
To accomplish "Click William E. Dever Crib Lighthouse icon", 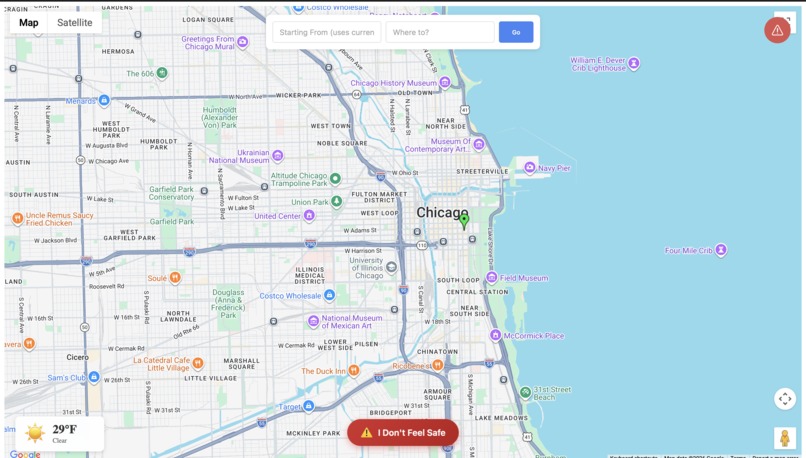I will [x=634, y=63].
